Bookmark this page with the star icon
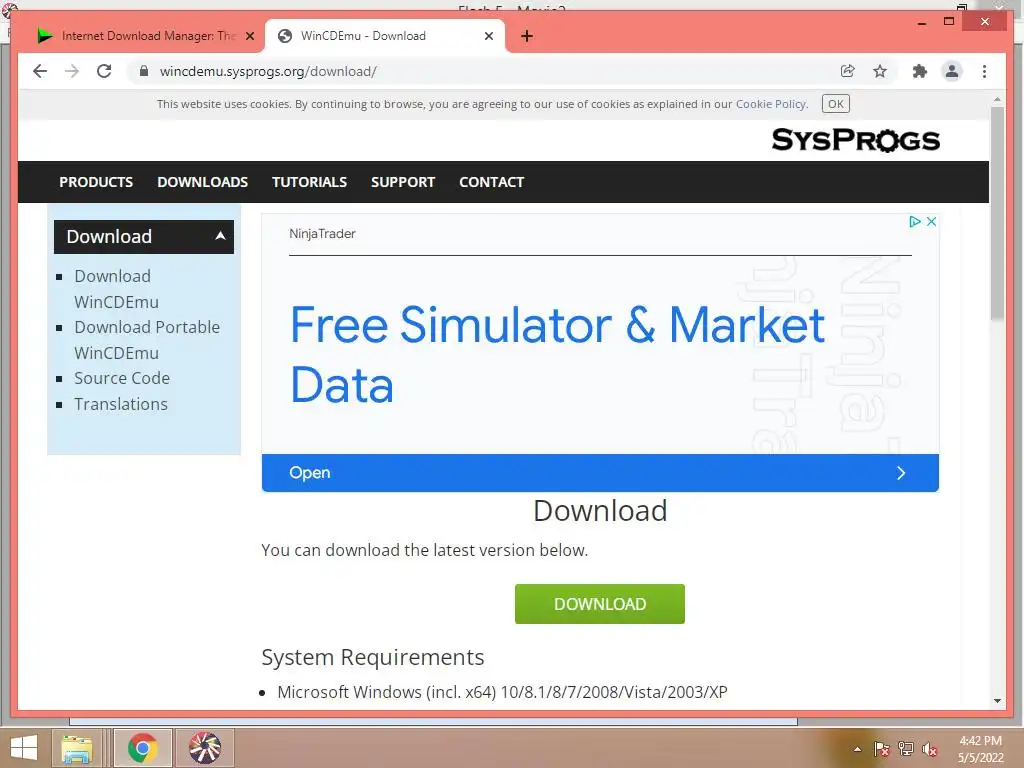Screen dimensions: 1024x768 click(880, 71)
